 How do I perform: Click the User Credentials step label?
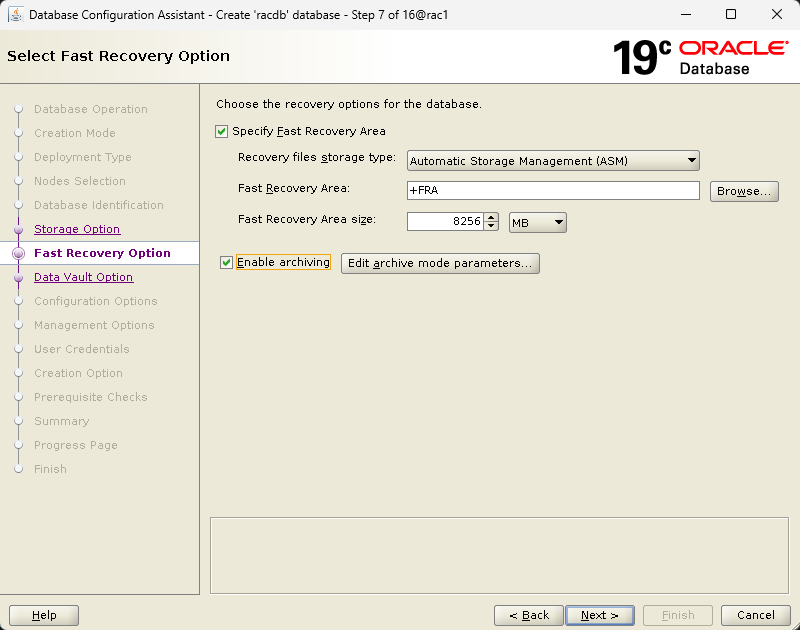(82, 349)
